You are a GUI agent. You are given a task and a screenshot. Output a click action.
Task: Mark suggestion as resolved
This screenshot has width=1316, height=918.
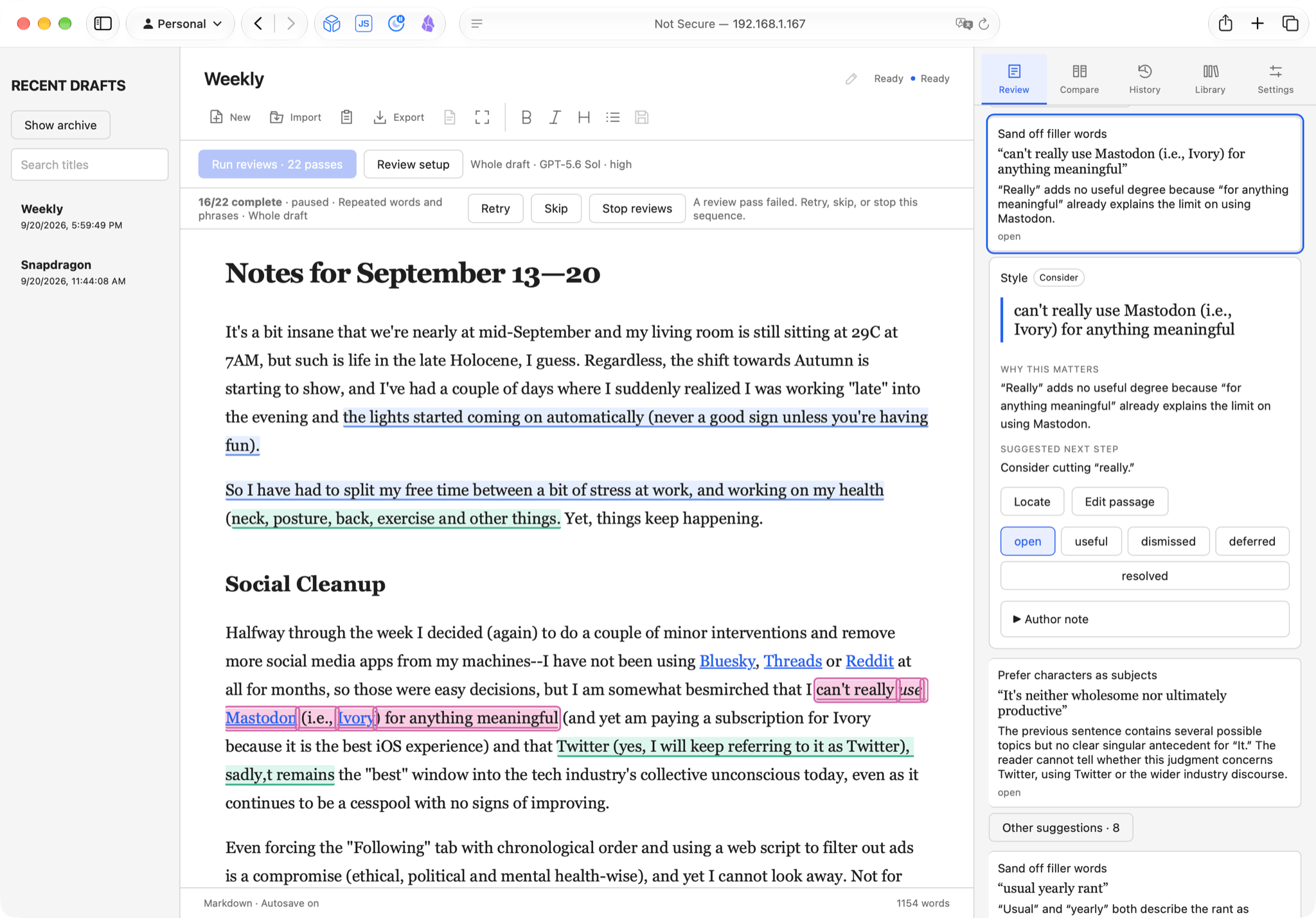click(1144, 576)
